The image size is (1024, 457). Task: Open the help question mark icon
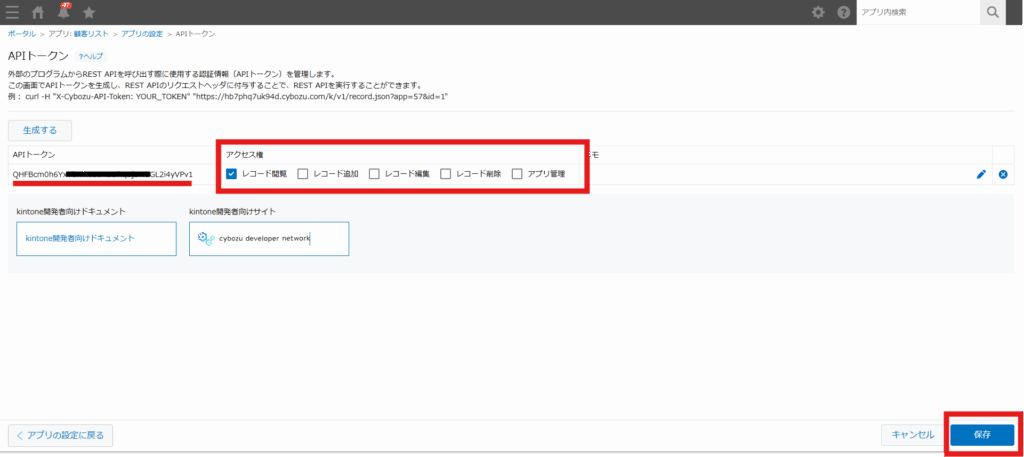[843, 12]
